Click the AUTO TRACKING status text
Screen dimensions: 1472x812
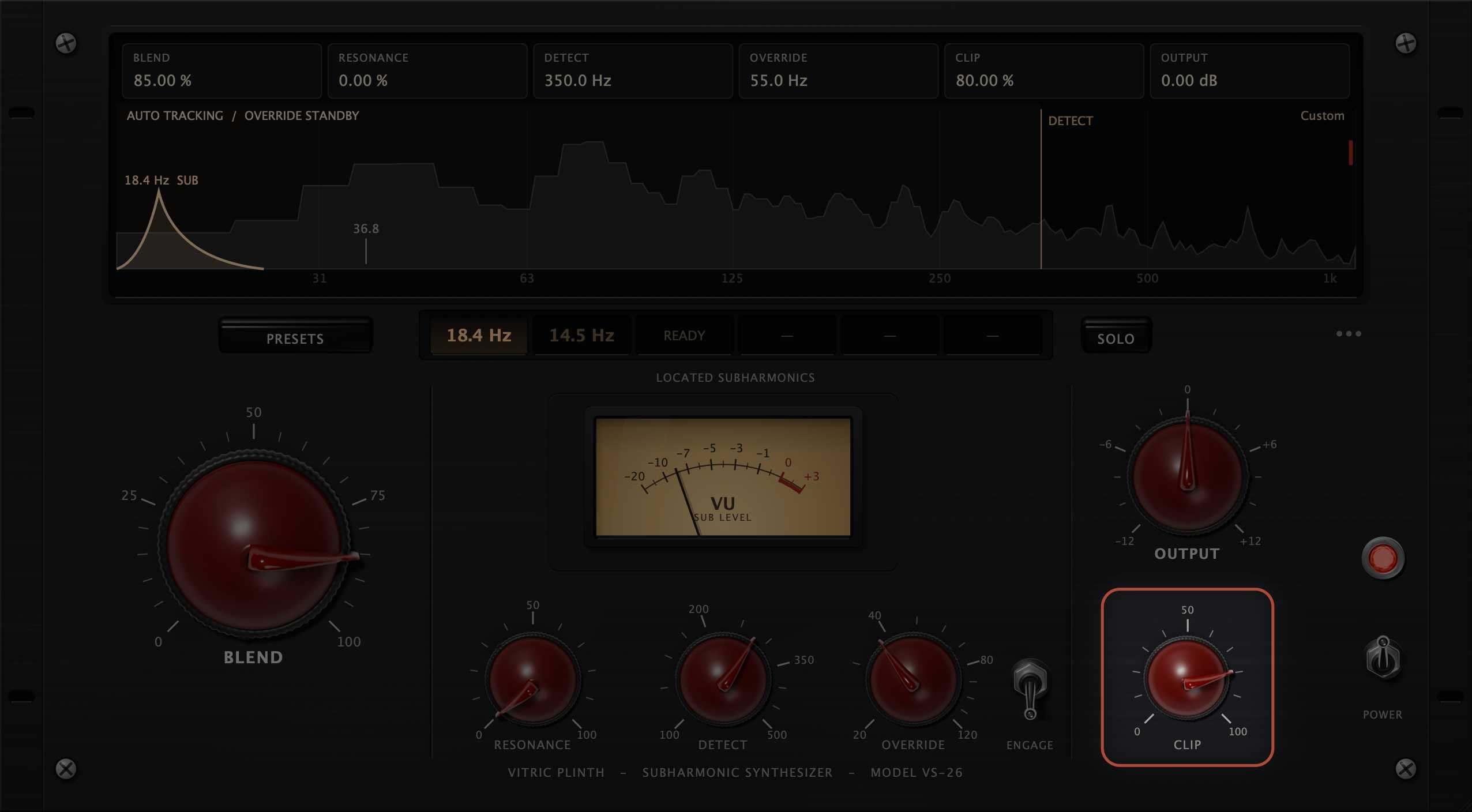(175, 116)
